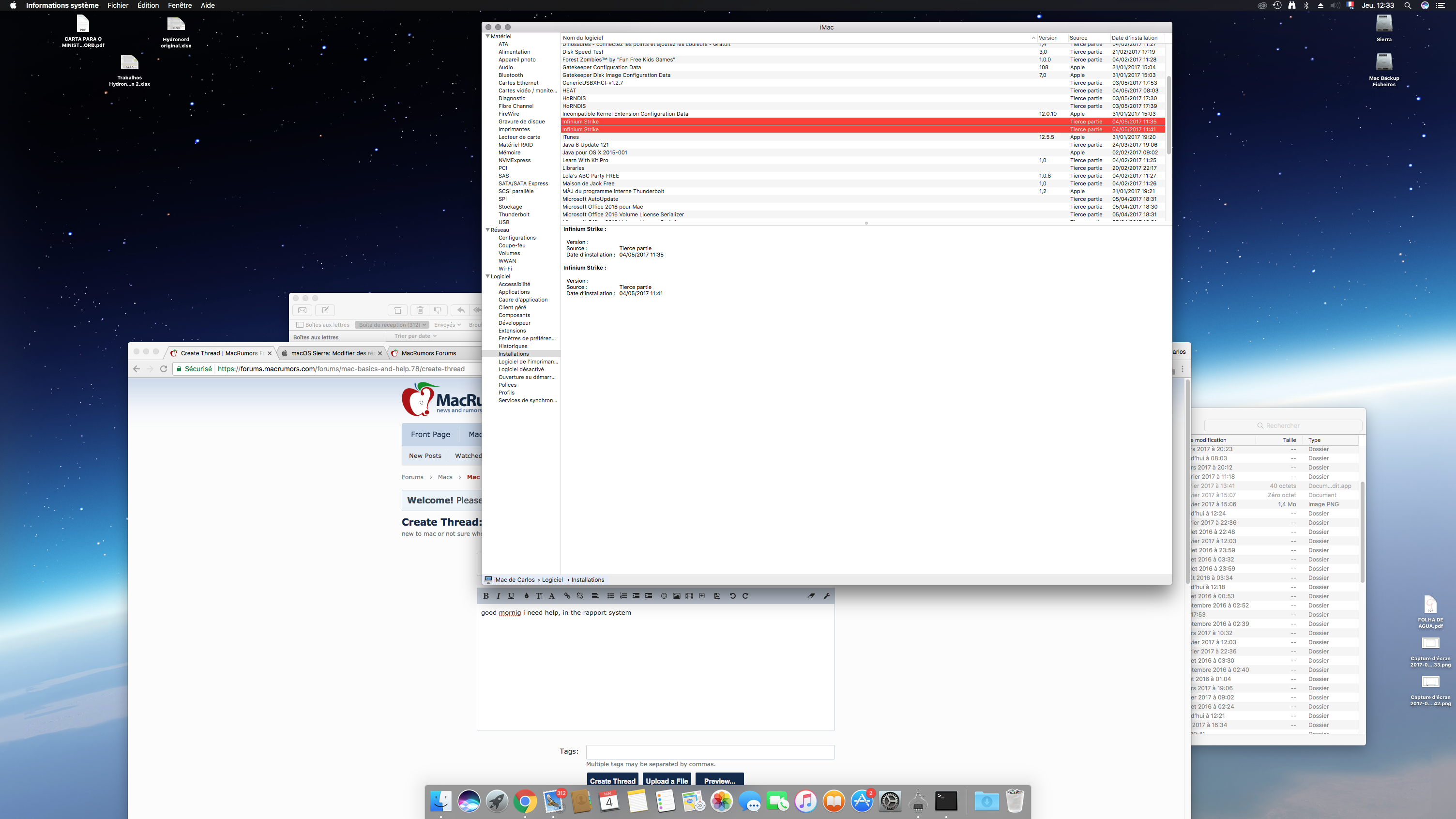Insert numbered list in editor
The image size is (1456, 819).
point(623,596)
